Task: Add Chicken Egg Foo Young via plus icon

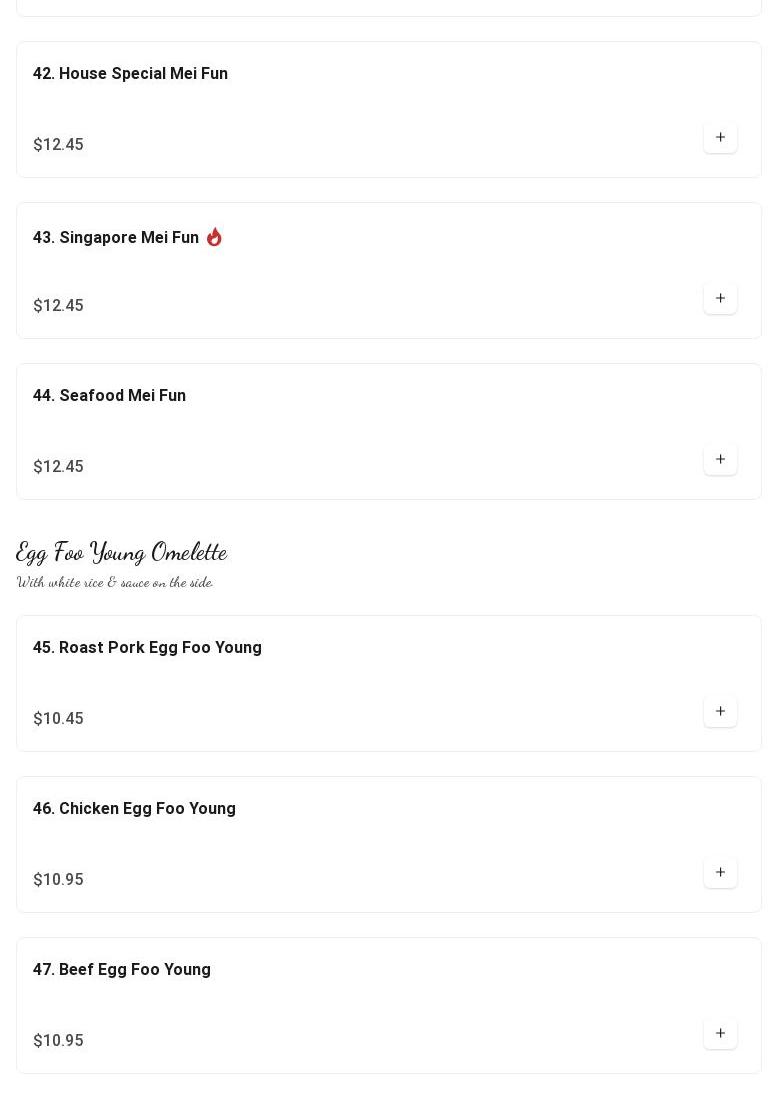Action: coord(720,872)
